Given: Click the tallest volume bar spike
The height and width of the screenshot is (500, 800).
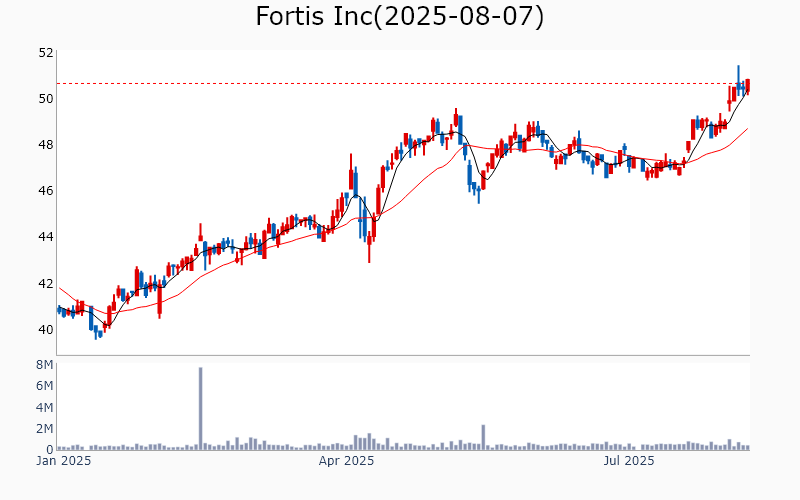Looking at the screenshot, I should coord(200,408).
